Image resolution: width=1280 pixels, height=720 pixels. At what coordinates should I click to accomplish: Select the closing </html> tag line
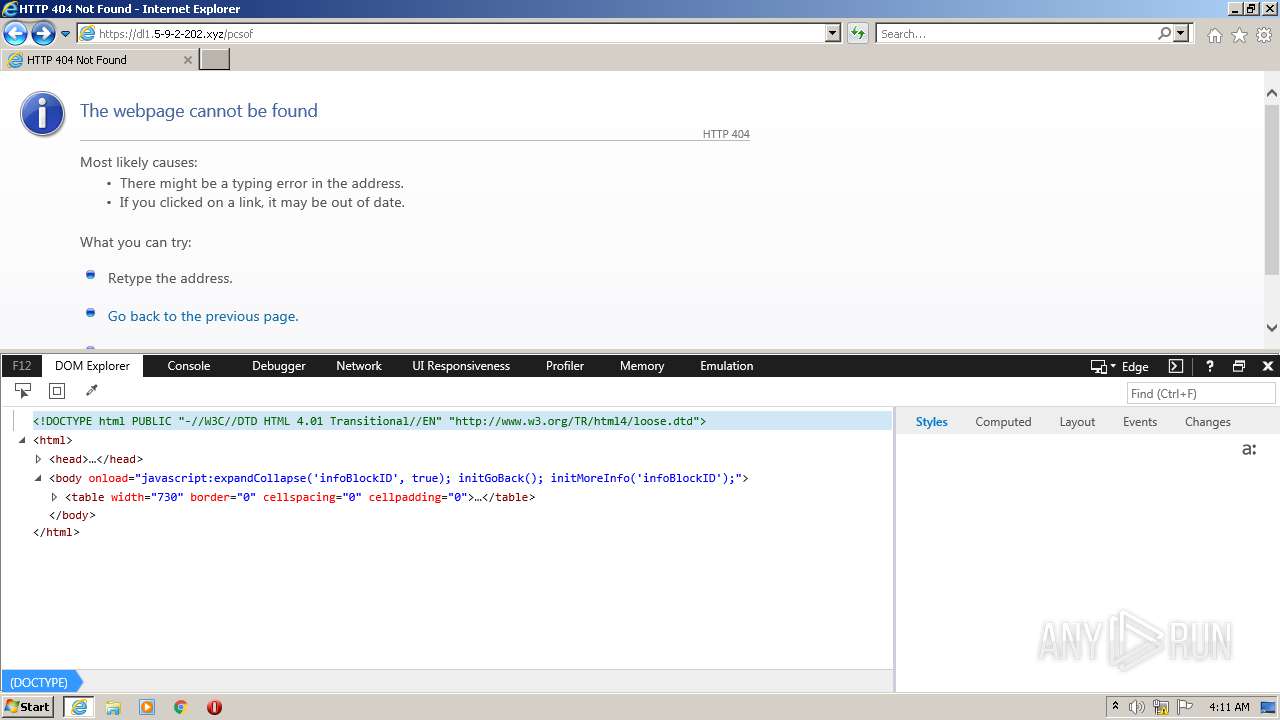(x=56, y=533)
